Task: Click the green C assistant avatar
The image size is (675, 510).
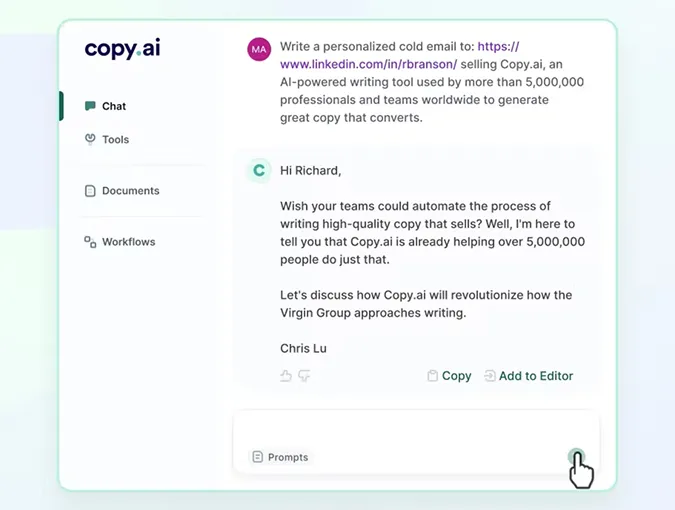Action: point(259,170)
